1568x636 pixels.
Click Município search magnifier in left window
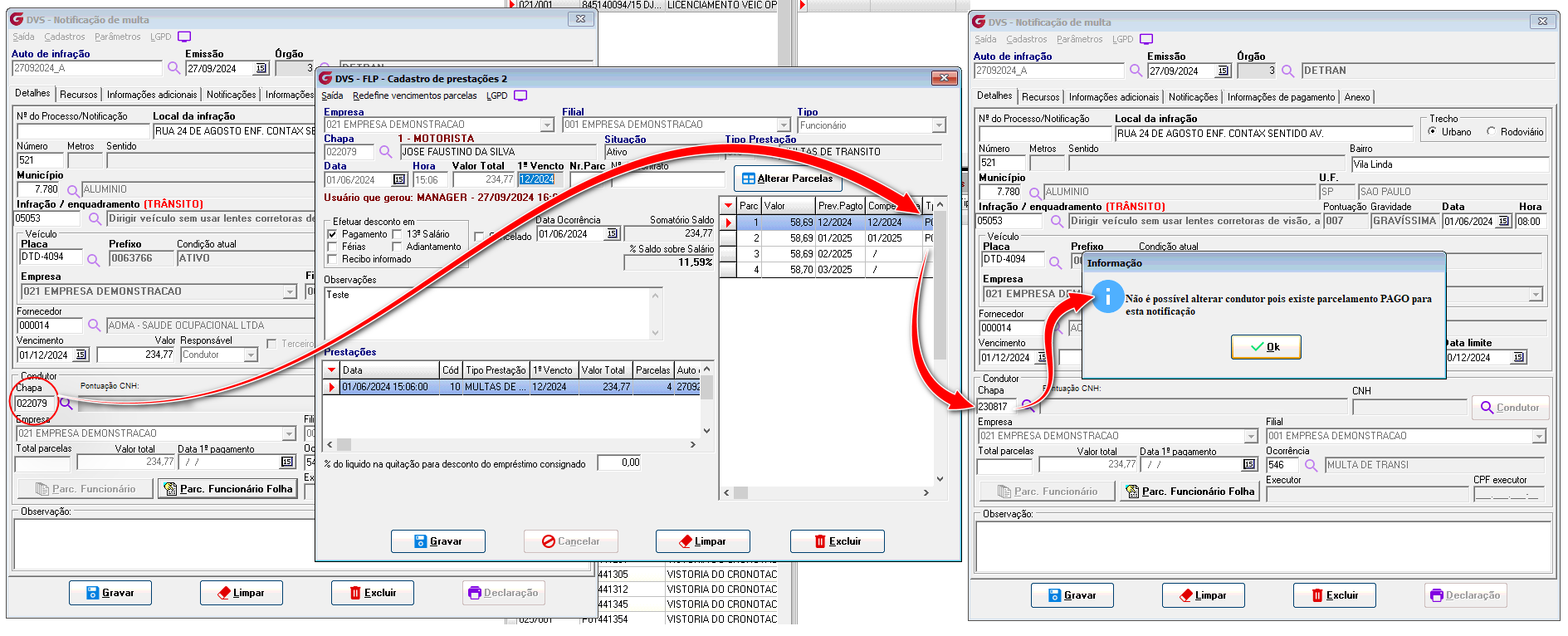point(73,190)
